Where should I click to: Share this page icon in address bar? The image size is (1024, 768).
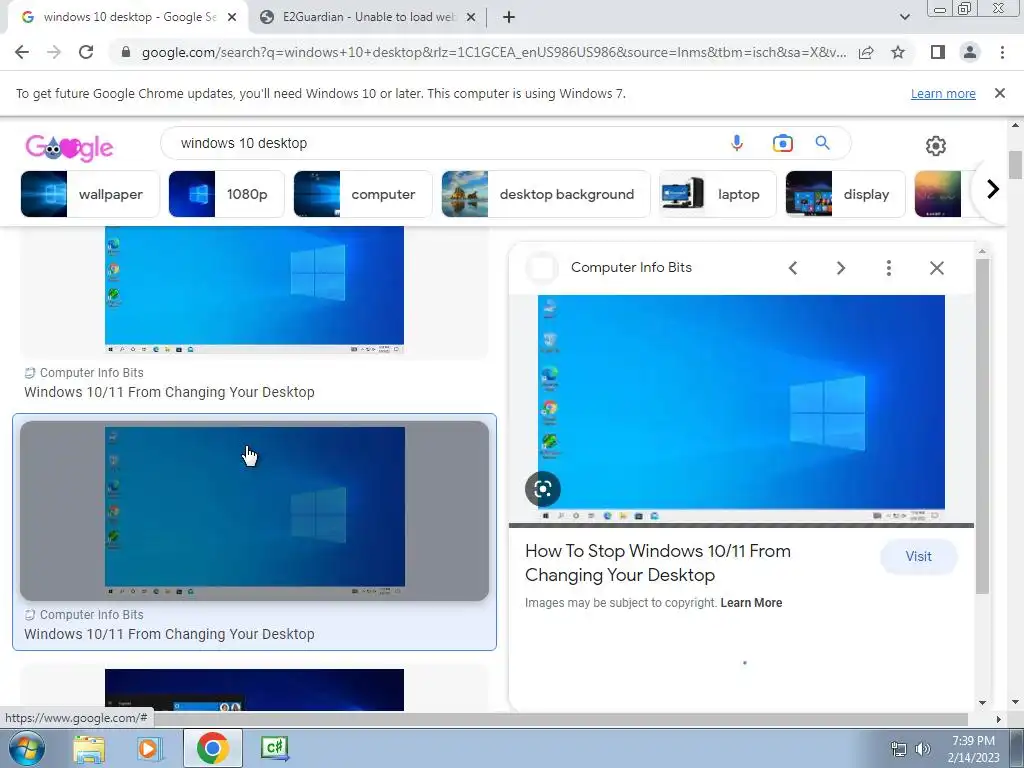(x=866, y=52)
